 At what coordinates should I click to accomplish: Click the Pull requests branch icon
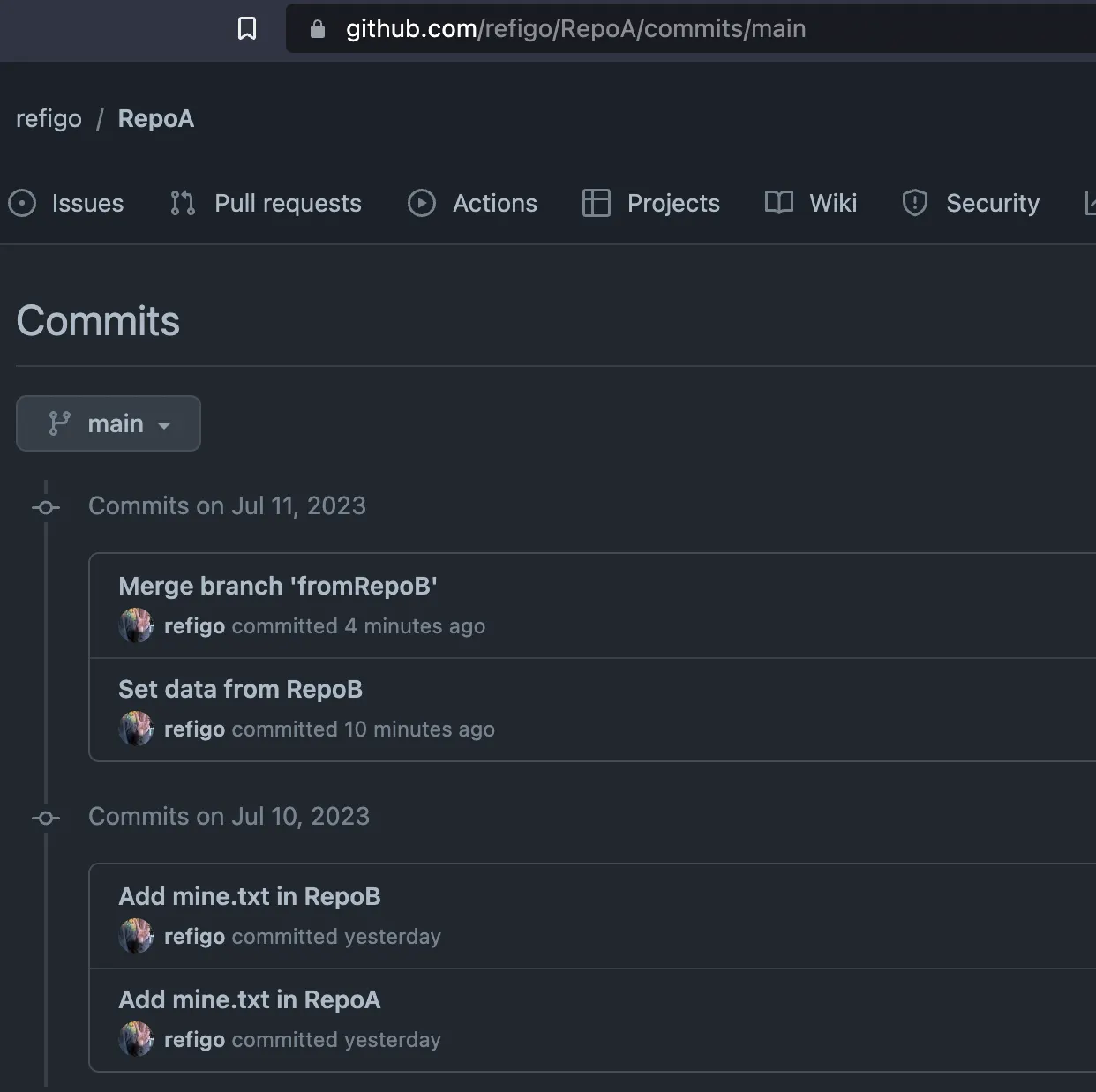click(183, 204)
